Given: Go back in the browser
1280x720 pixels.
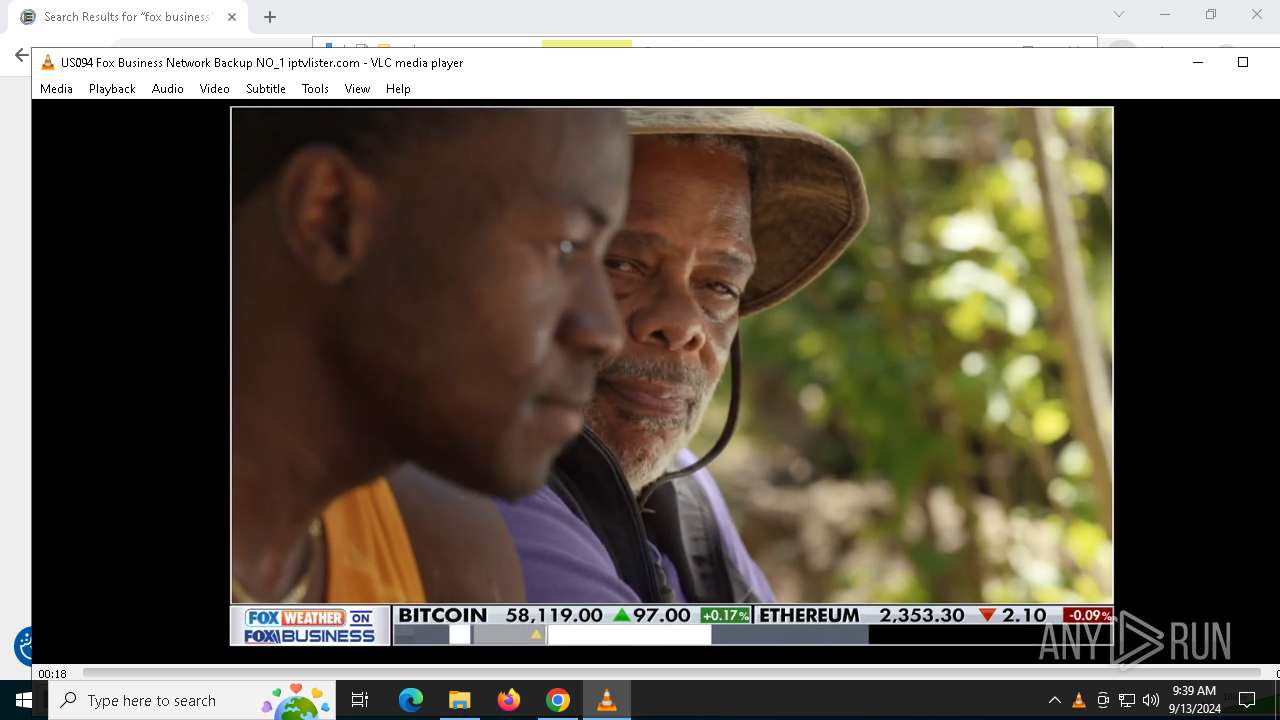Looking at the screenshot, I should point(21,55).
